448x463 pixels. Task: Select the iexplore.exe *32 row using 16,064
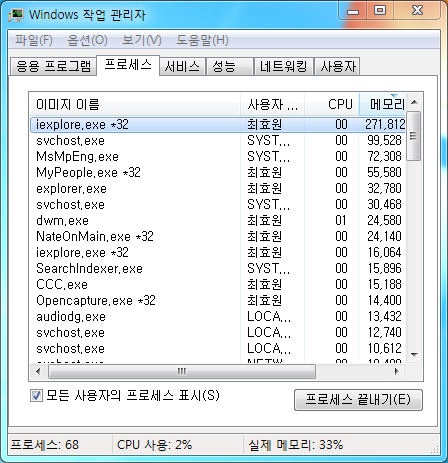(218, 252)
